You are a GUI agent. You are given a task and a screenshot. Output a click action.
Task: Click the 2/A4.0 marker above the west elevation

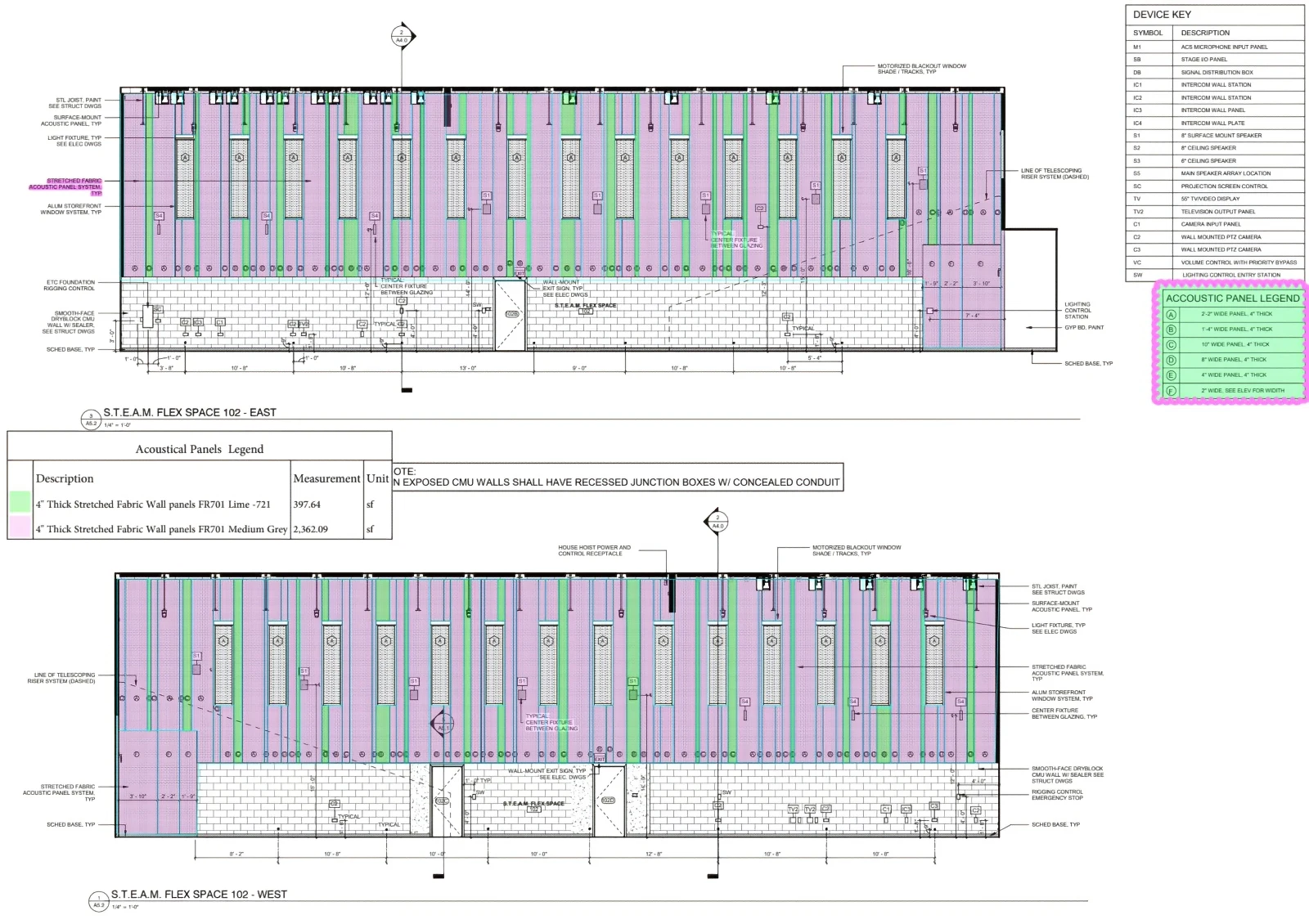pyautogui.click(x=717, y=521)
